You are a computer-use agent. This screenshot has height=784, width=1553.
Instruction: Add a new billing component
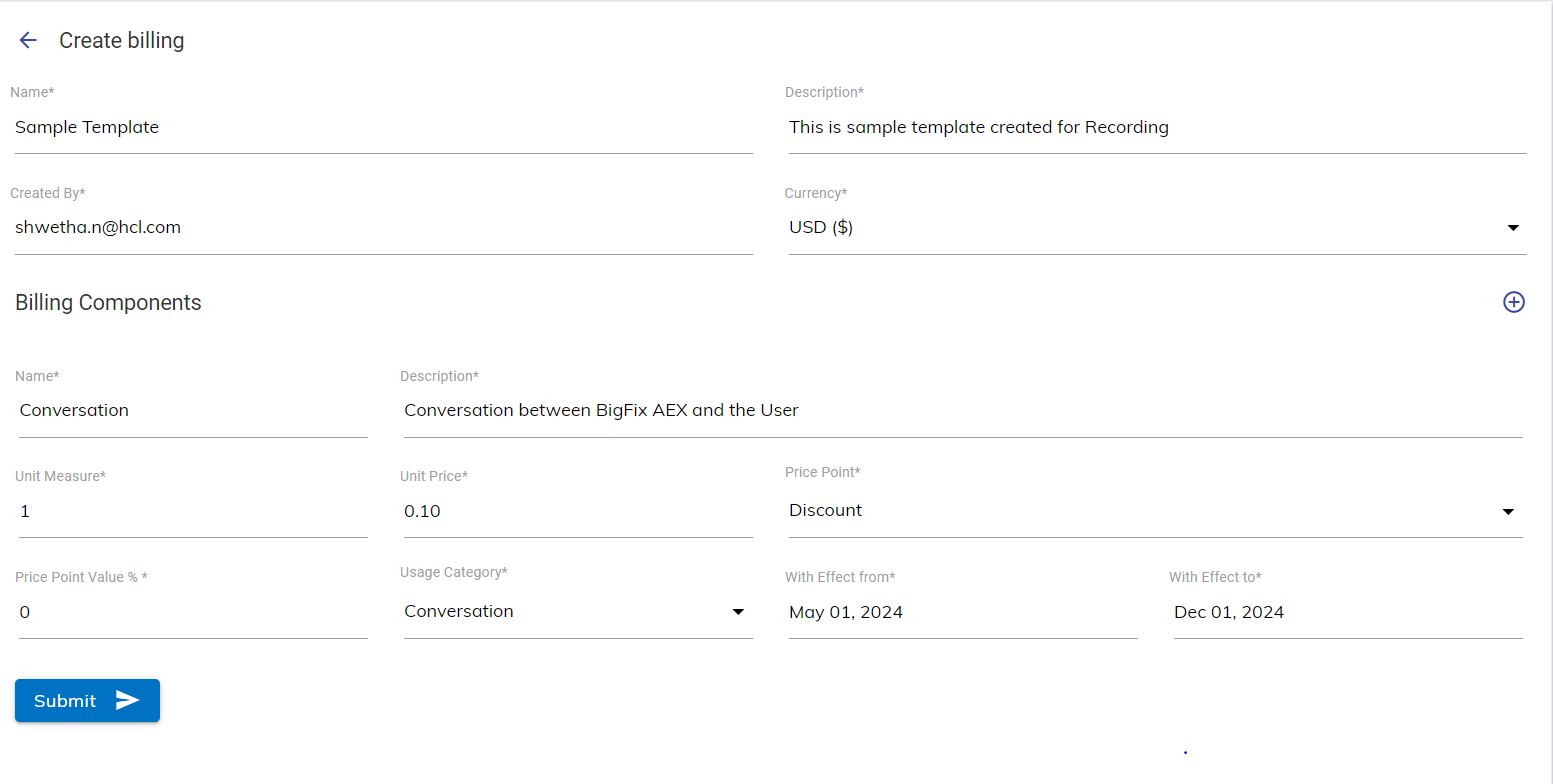(1513, 302)
